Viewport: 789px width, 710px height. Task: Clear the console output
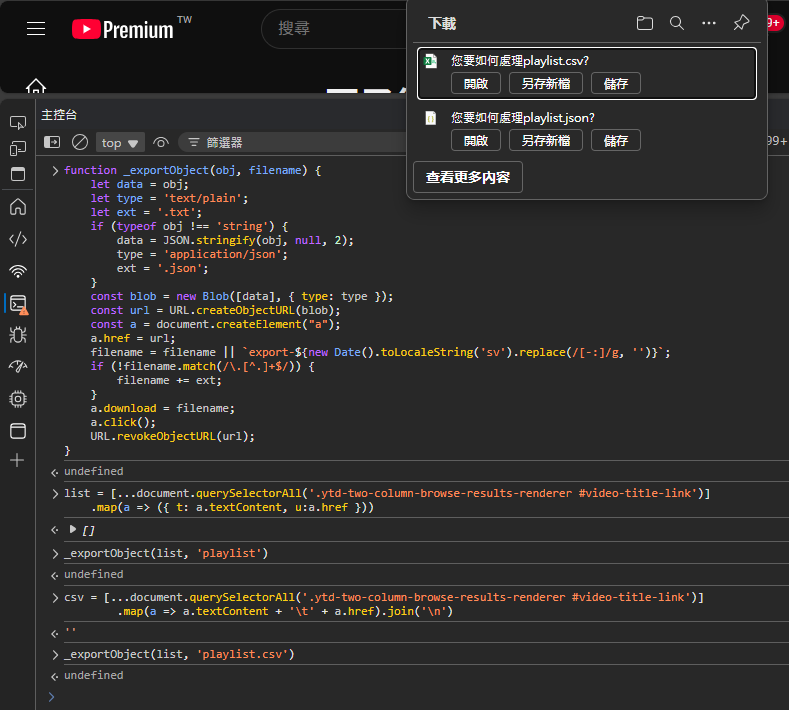click(x=80, y=143)
